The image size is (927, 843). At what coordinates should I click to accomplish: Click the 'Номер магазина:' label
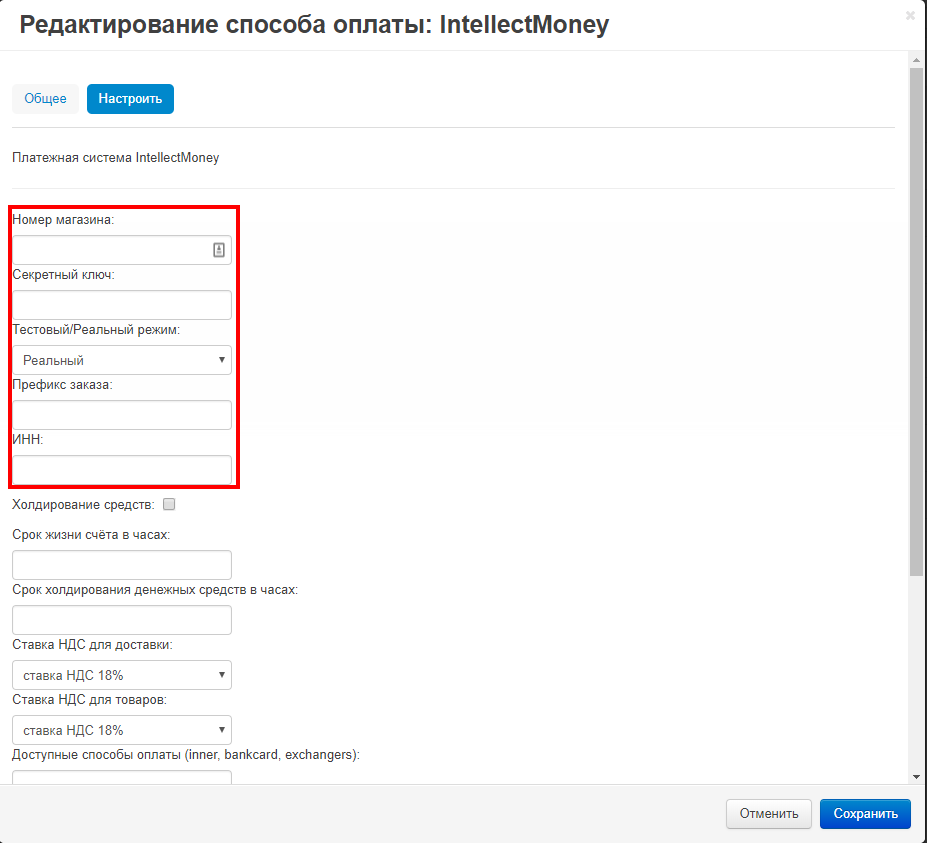point(63,220)
